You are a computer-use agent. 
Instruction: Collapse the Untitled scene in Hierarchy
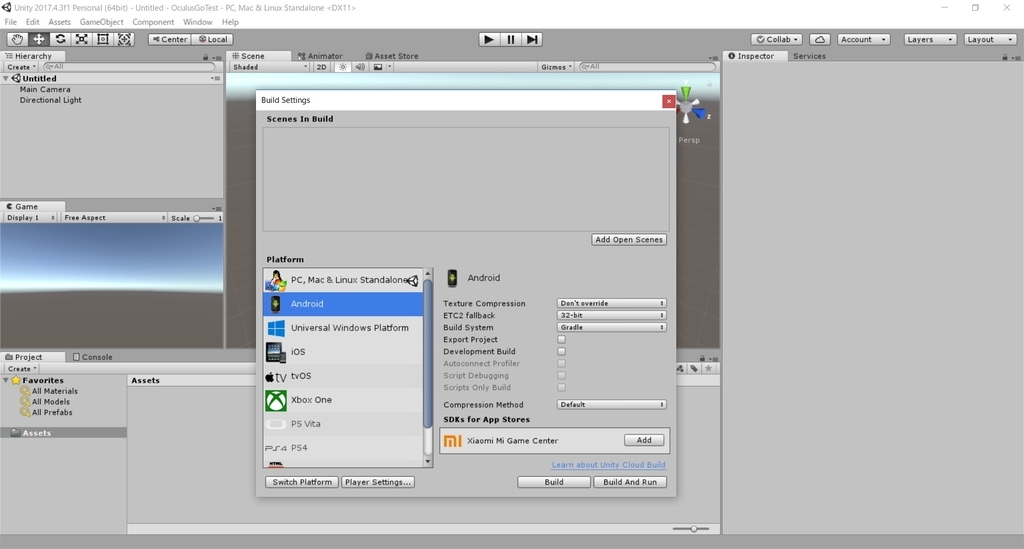6,78
